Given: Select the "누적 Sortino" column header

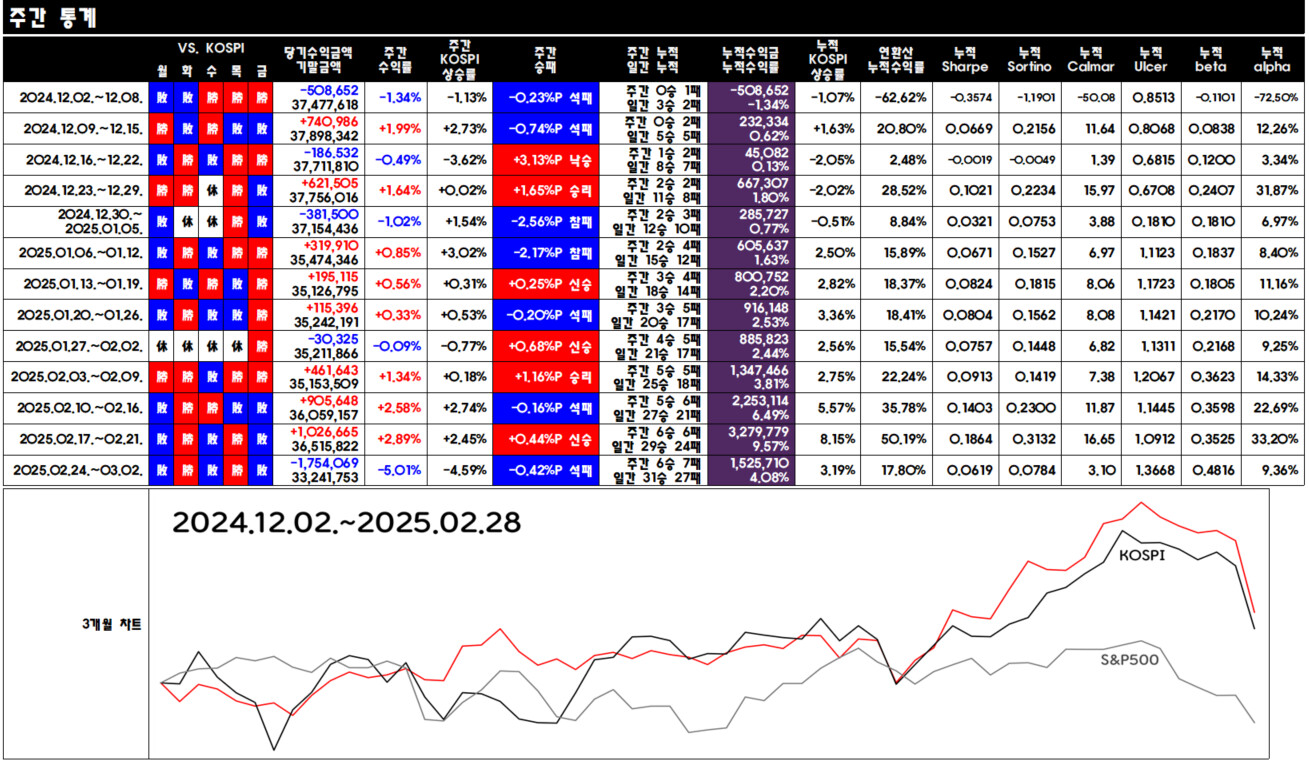Looking at the screenshot, I should 1030,60.
